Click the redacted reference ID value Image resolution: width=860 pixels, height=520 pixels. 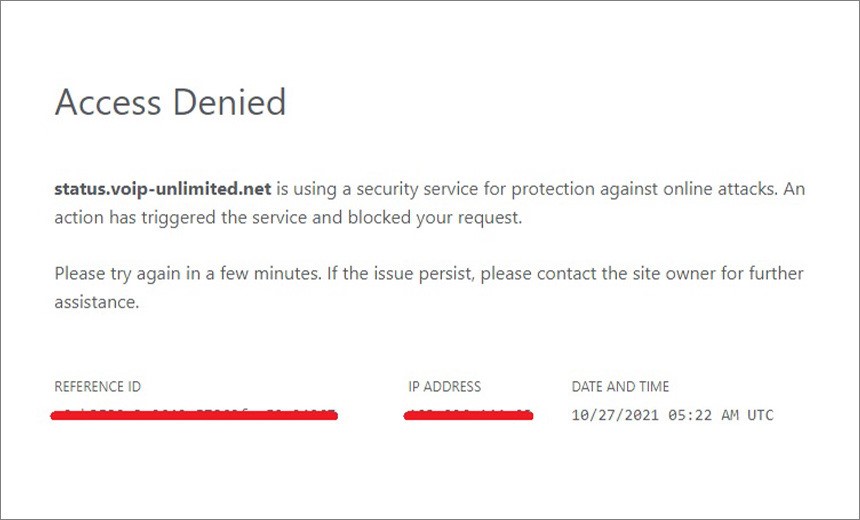coord(194,415)
